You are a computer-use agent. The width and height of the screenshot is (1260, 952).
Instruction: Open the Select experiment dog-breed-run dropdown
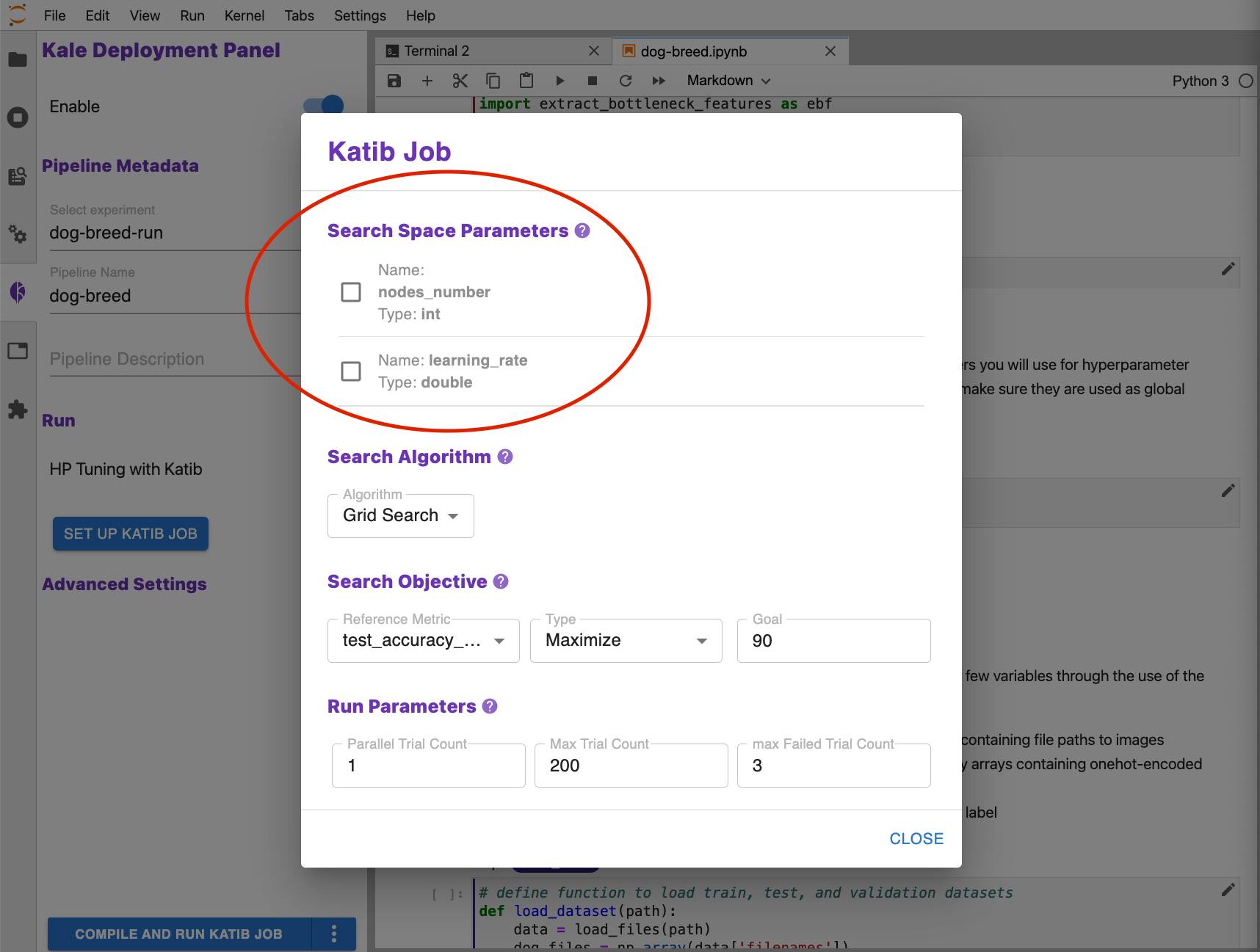pos(175,233)
